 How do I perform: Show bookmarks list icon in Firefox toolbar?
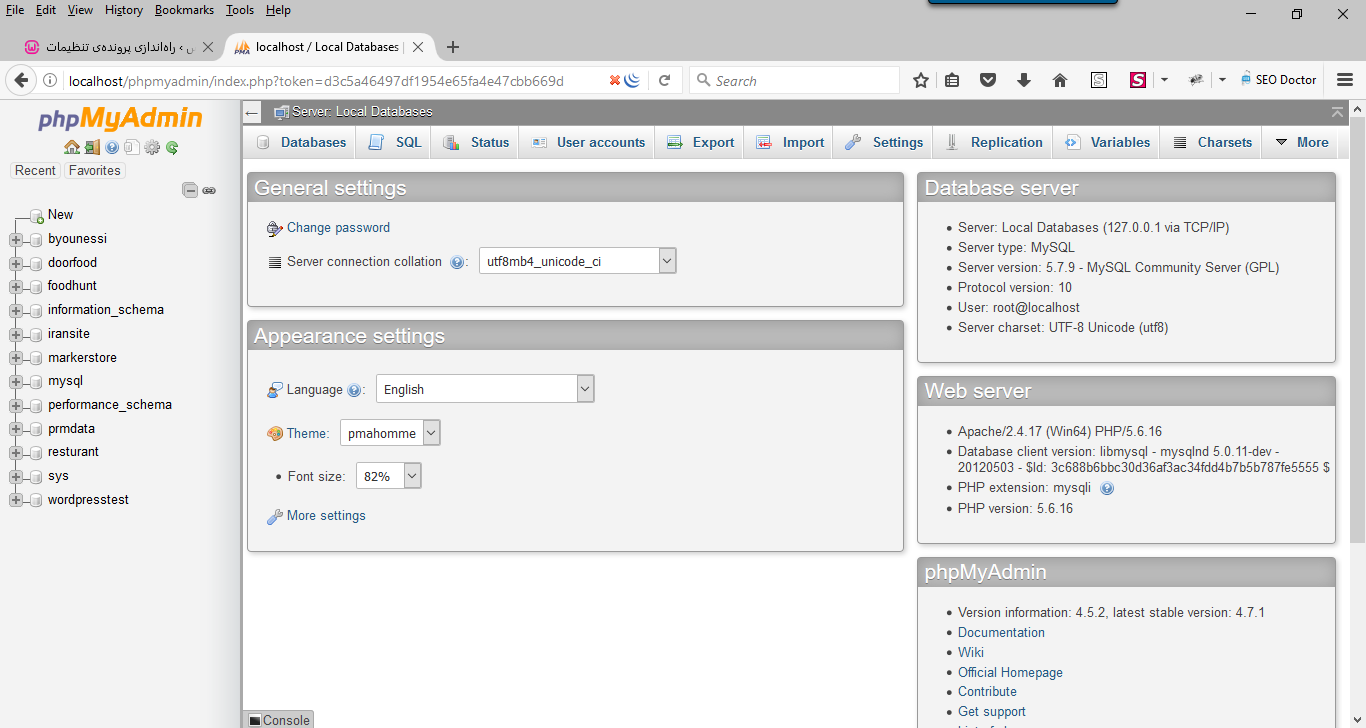pyautogui.click(x=952, y=80)
